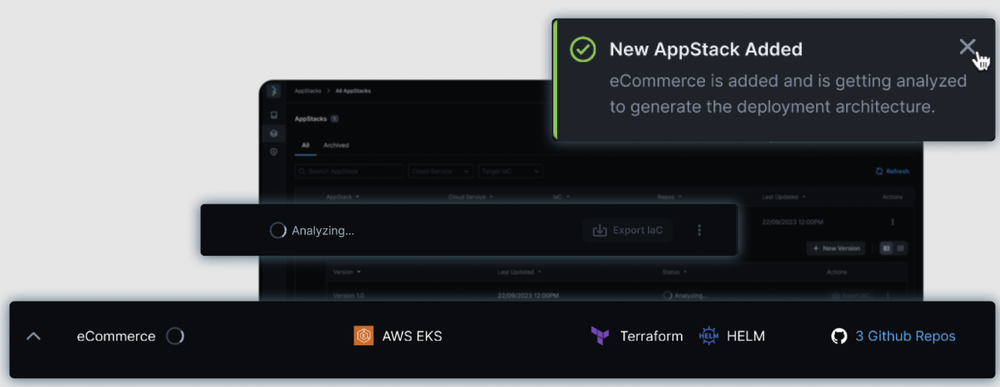The width and height of the screenshot is (1000, 387).
Task: Switch to the Archived tab
Action: tap(336, 145)
